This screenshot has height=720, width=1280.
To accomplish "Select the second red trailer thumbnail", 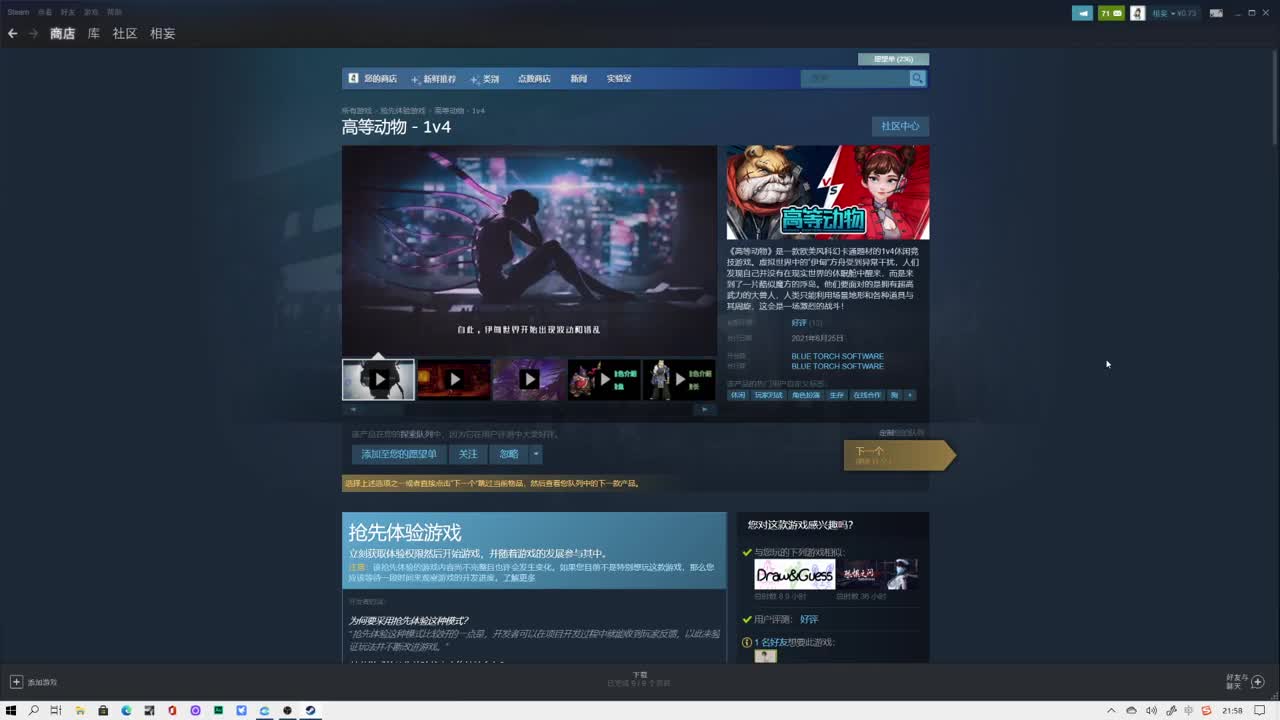I will pyautogui.click(x=453, y=380).
